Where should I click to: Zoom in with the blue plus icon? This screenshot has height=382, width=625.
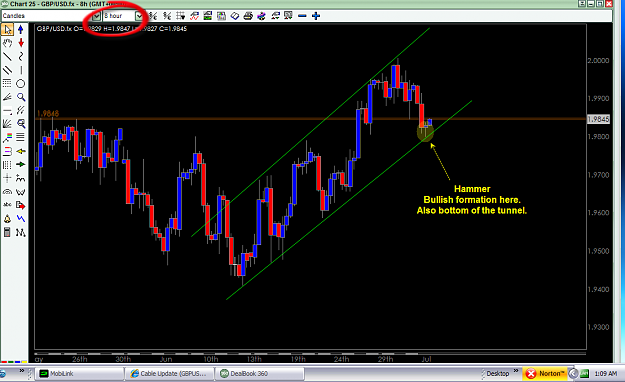click(316, 16)
